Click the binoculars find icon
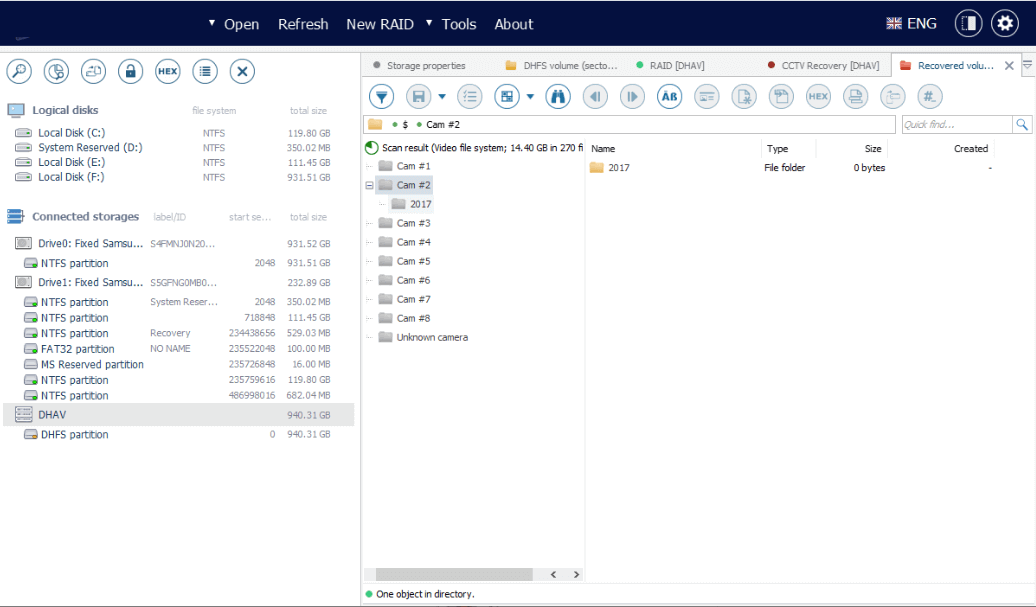This screenshot has width=1036, height=607. [x=557, y=96]
